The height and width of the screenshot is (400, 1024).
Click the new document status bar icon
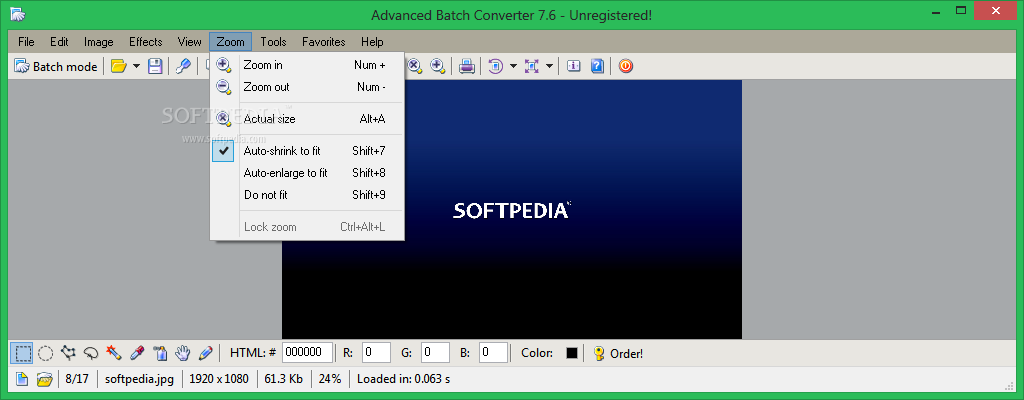point(22,379)
